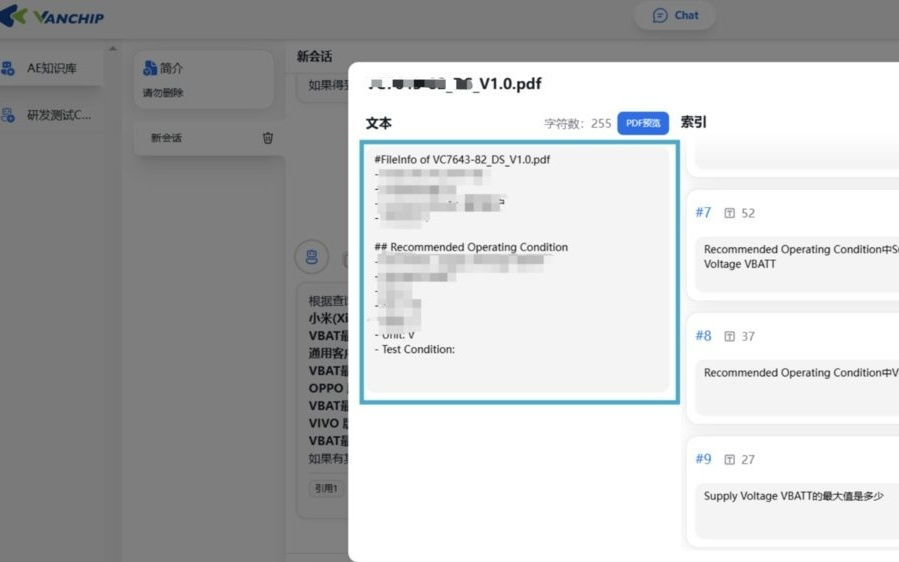Click the 新会话 chat title

point(314,56)
